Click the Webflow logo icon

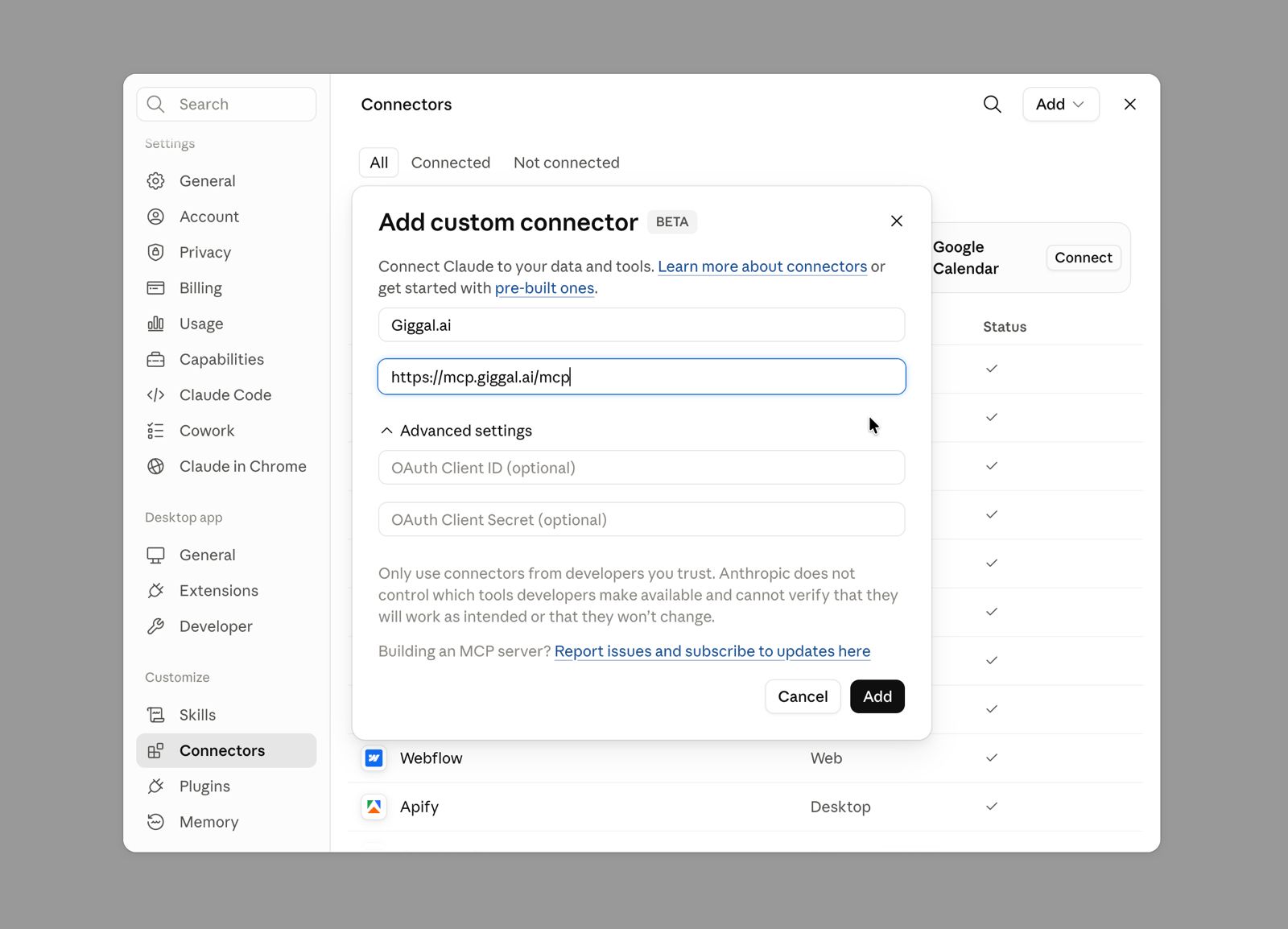click(374, 758)
